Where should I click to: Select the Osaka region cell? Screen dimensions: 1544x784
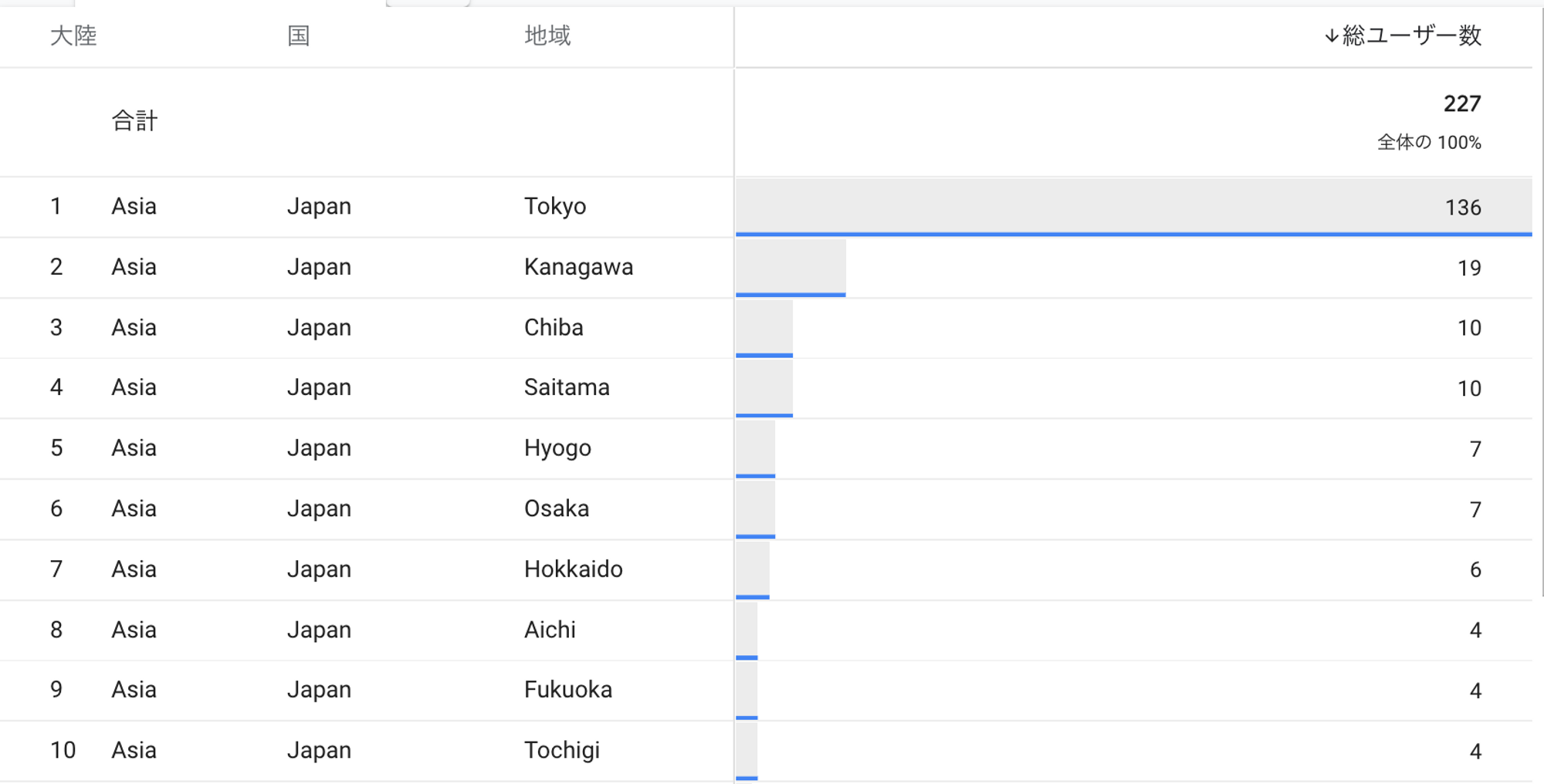[557, 509]
